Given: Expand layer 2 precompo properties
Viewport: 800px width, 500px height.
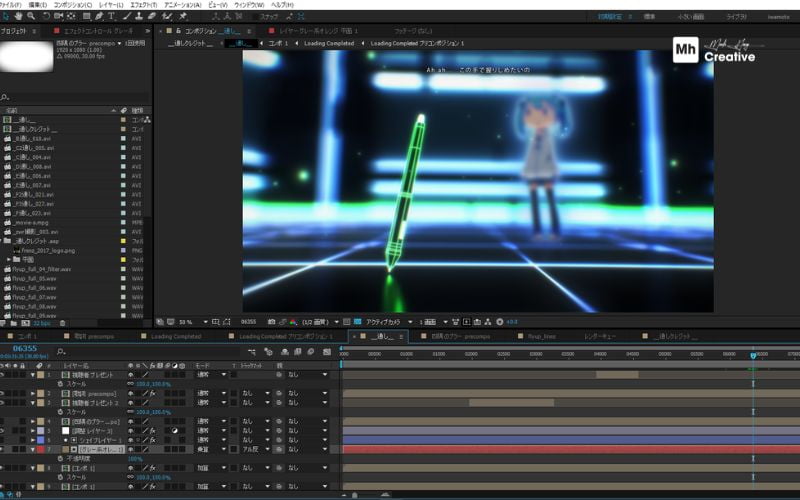Looking at the screenshot, I should point(33,393).
